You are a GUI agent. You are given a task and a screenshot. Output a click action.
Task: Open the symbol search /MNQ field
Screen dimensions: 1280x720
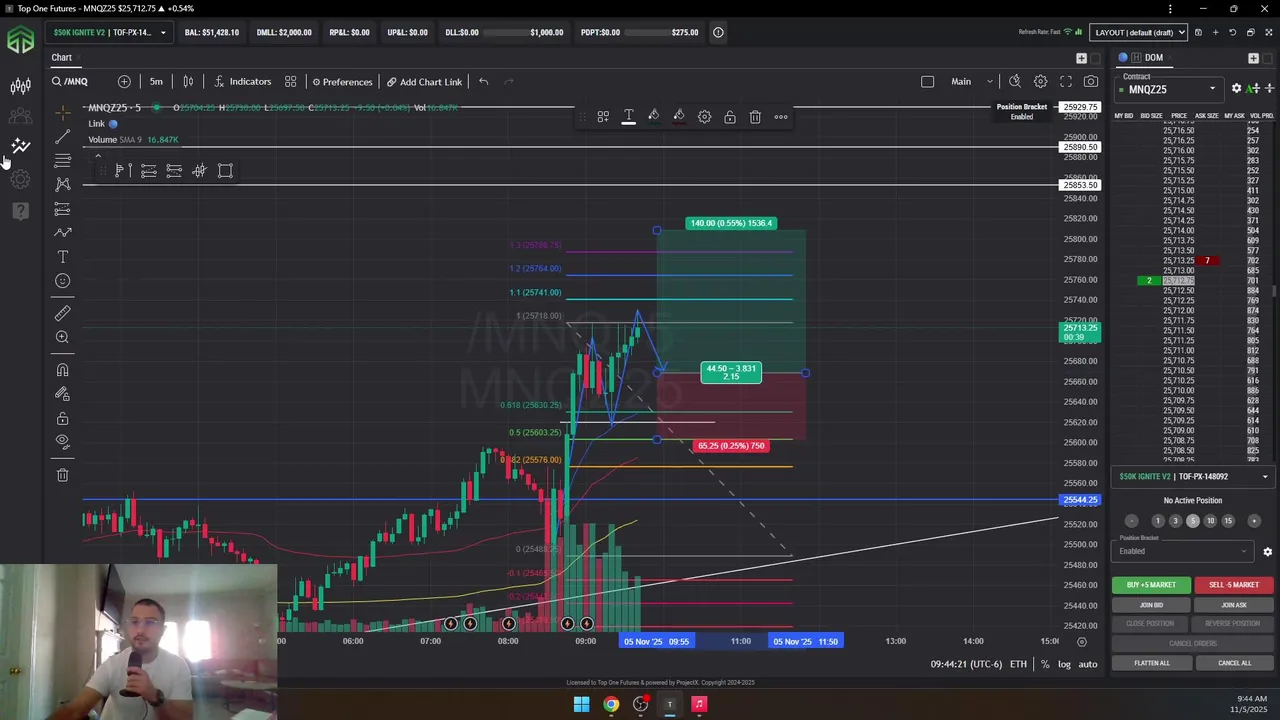pos(70,81)
